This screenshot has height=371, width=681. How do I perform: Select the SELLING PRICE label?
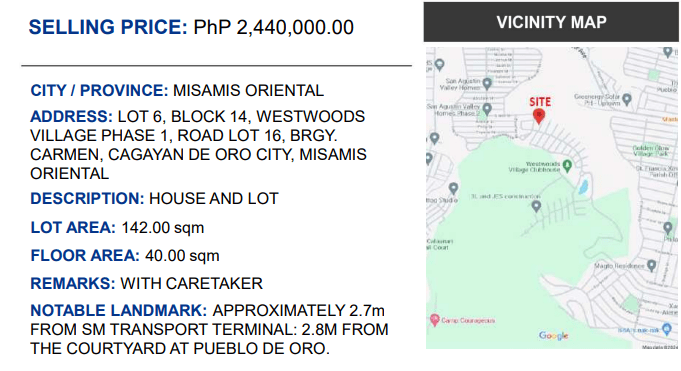click(108, 27)
